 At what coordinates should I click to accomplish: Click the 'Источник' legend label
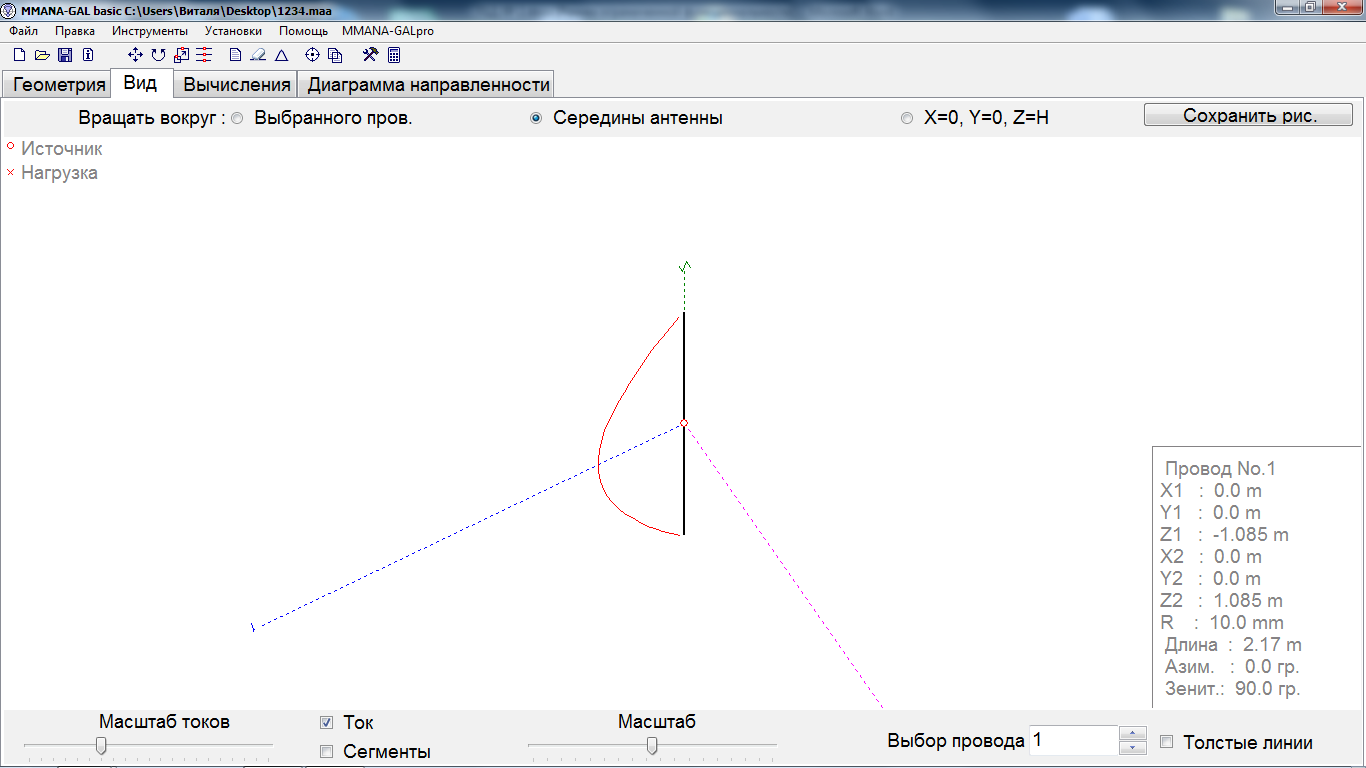point(62,148)
